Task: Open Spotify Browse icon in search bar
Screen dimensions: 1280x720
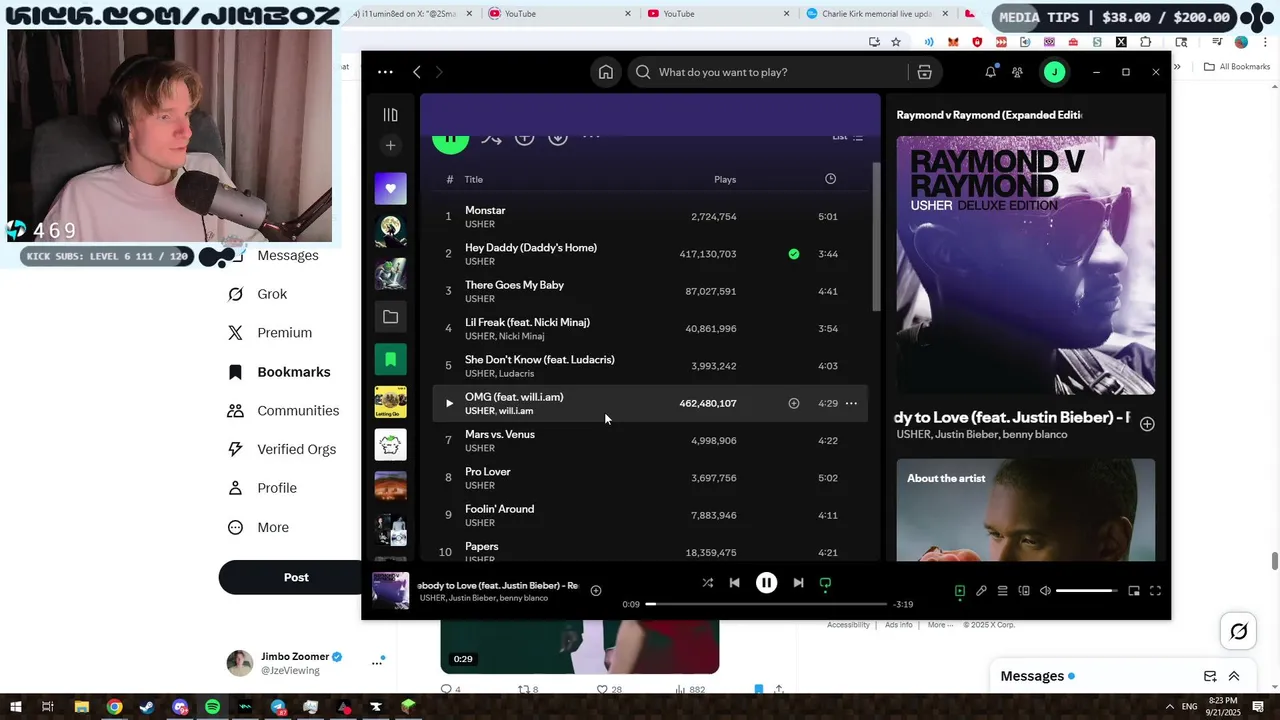Action: point(924,72)
